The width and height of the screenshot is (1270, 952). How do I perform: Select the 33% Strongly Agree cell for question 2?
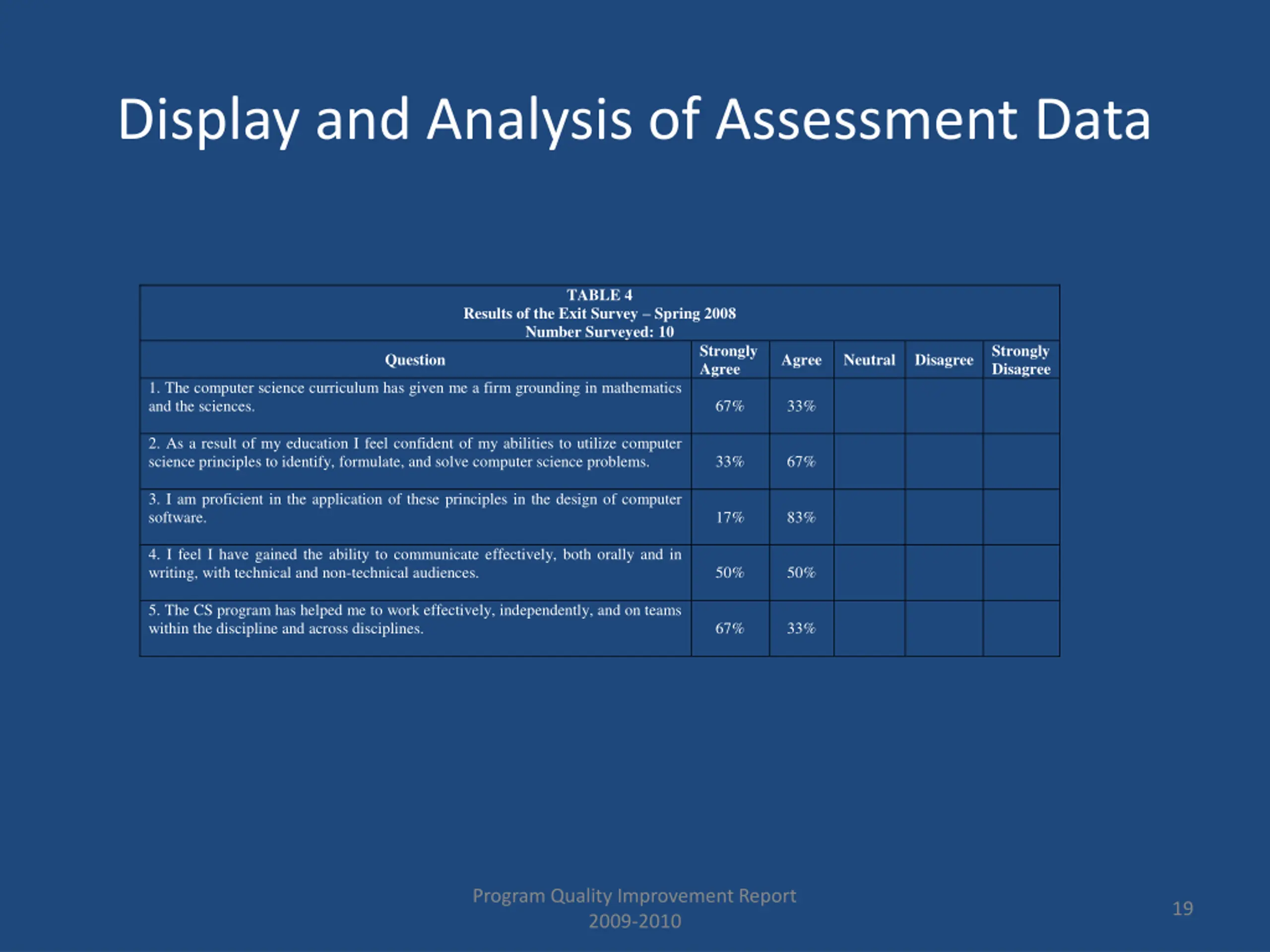point(729,461)
